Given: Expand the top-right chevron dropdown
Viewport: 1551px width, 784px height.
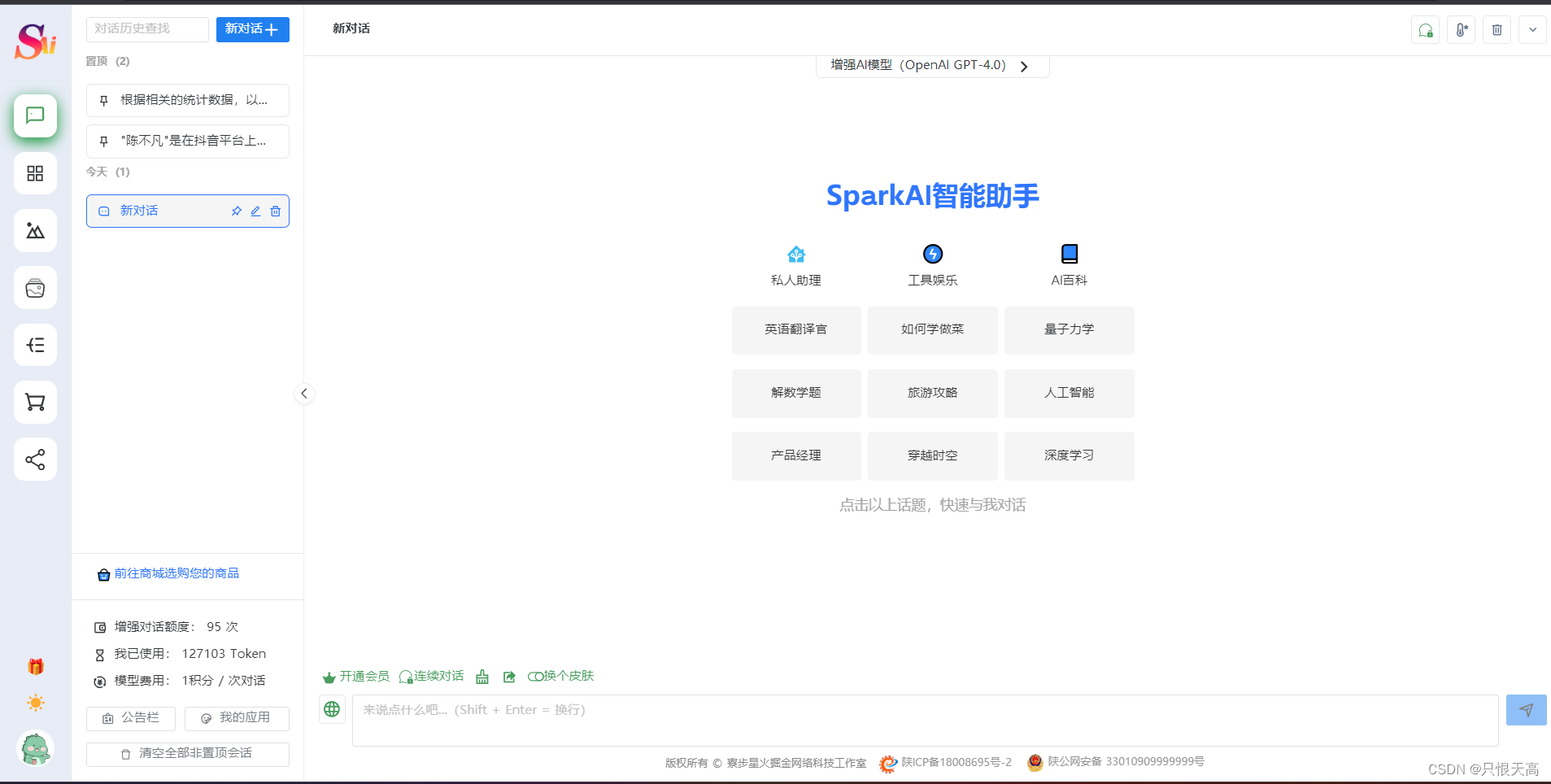Looking at the screenshot, I should [x=1533, y=30].
